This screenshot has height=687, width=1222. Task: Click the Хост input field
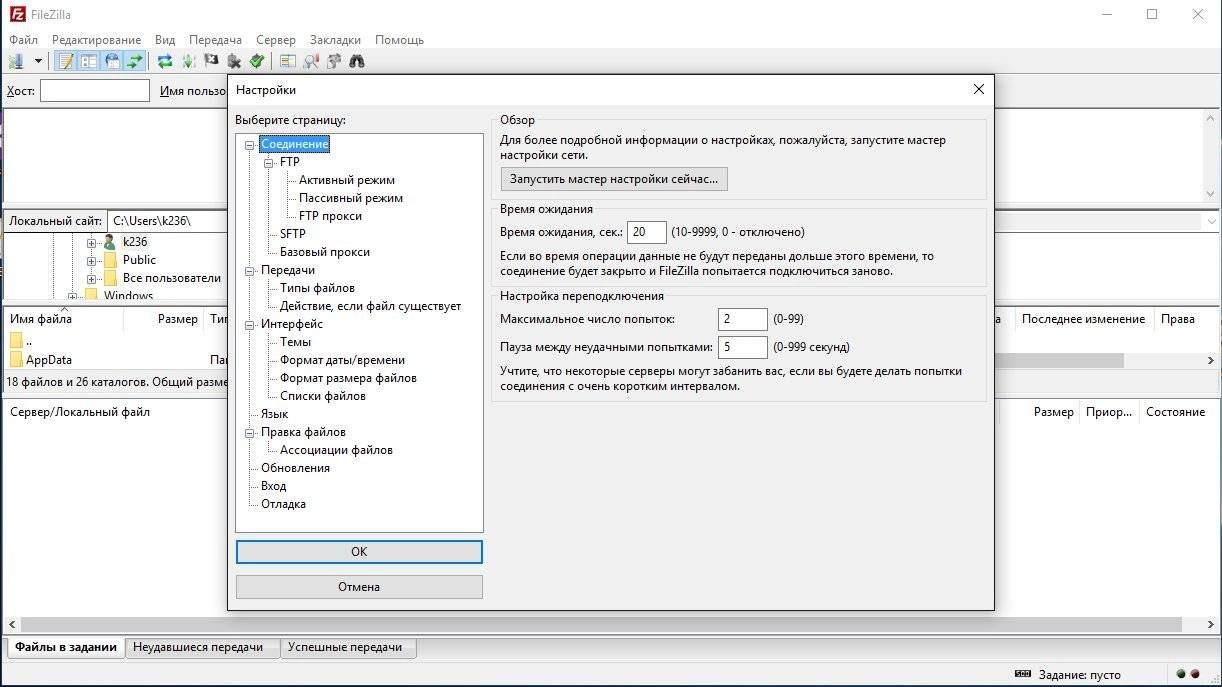95,91
